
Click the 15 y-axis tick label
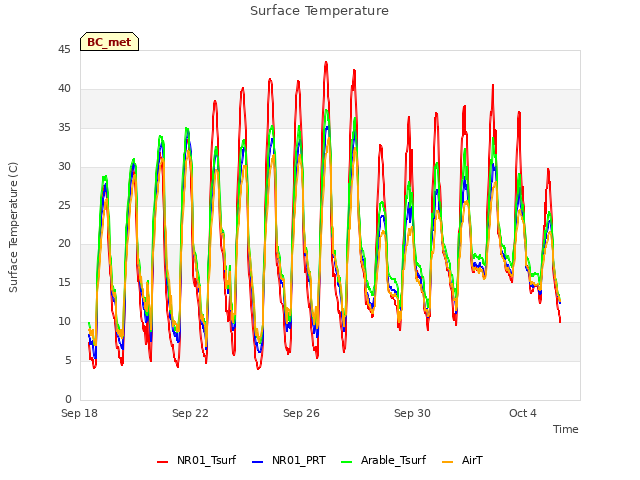tap(64, 282)
